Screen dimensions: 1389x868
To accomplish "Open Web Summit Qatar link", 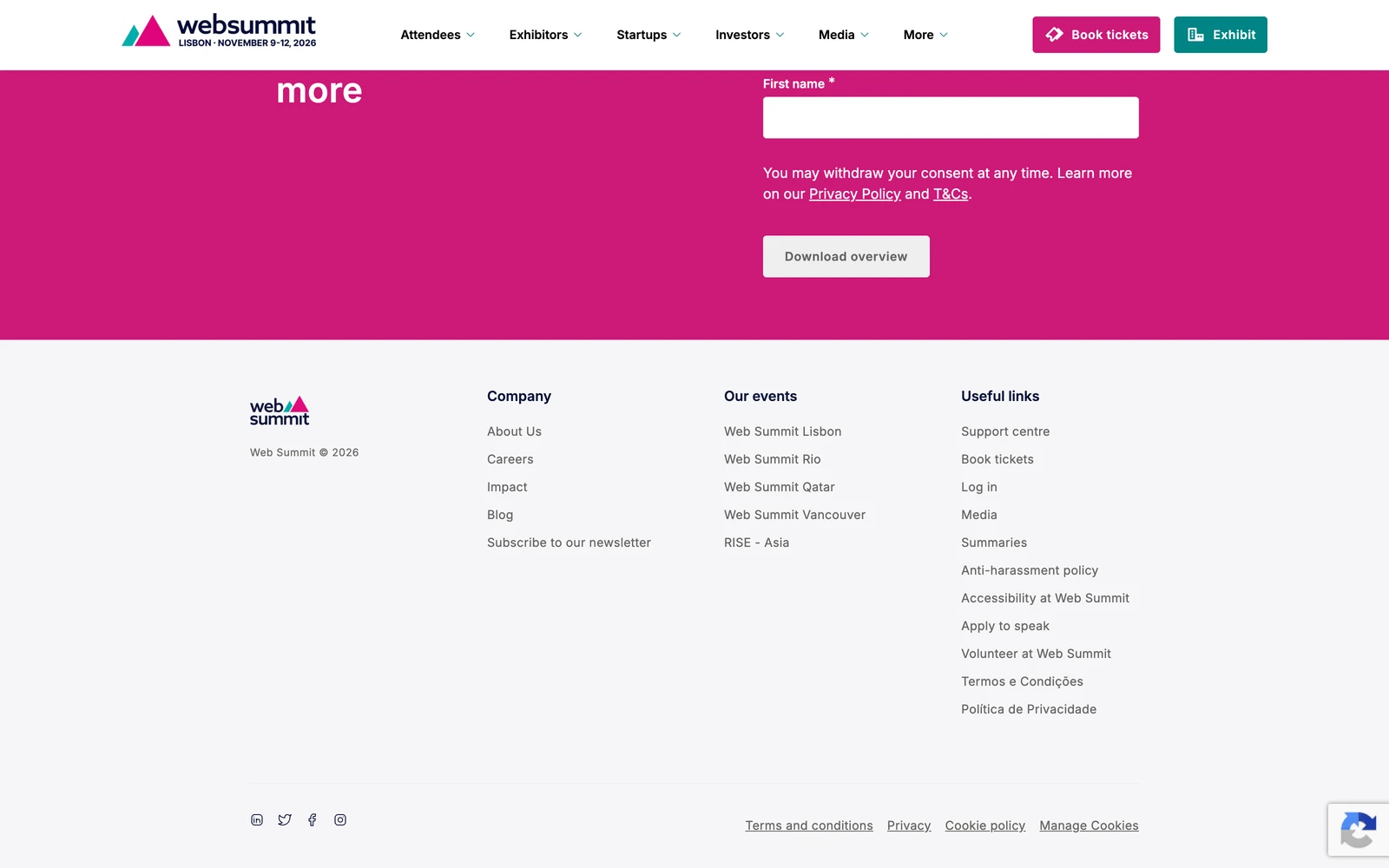I will click(780, 487).
